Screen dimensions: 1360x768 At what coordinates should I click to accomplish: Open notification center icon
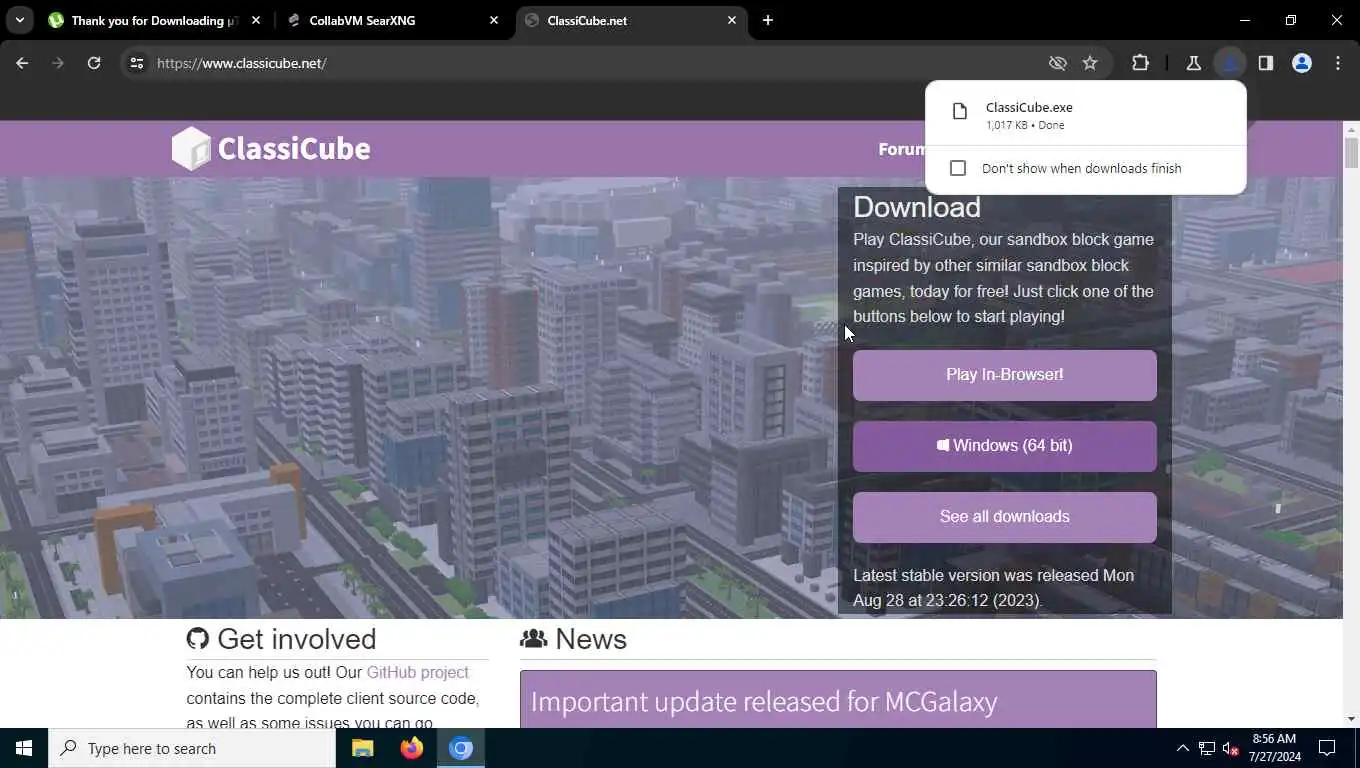coord(1327,748)
